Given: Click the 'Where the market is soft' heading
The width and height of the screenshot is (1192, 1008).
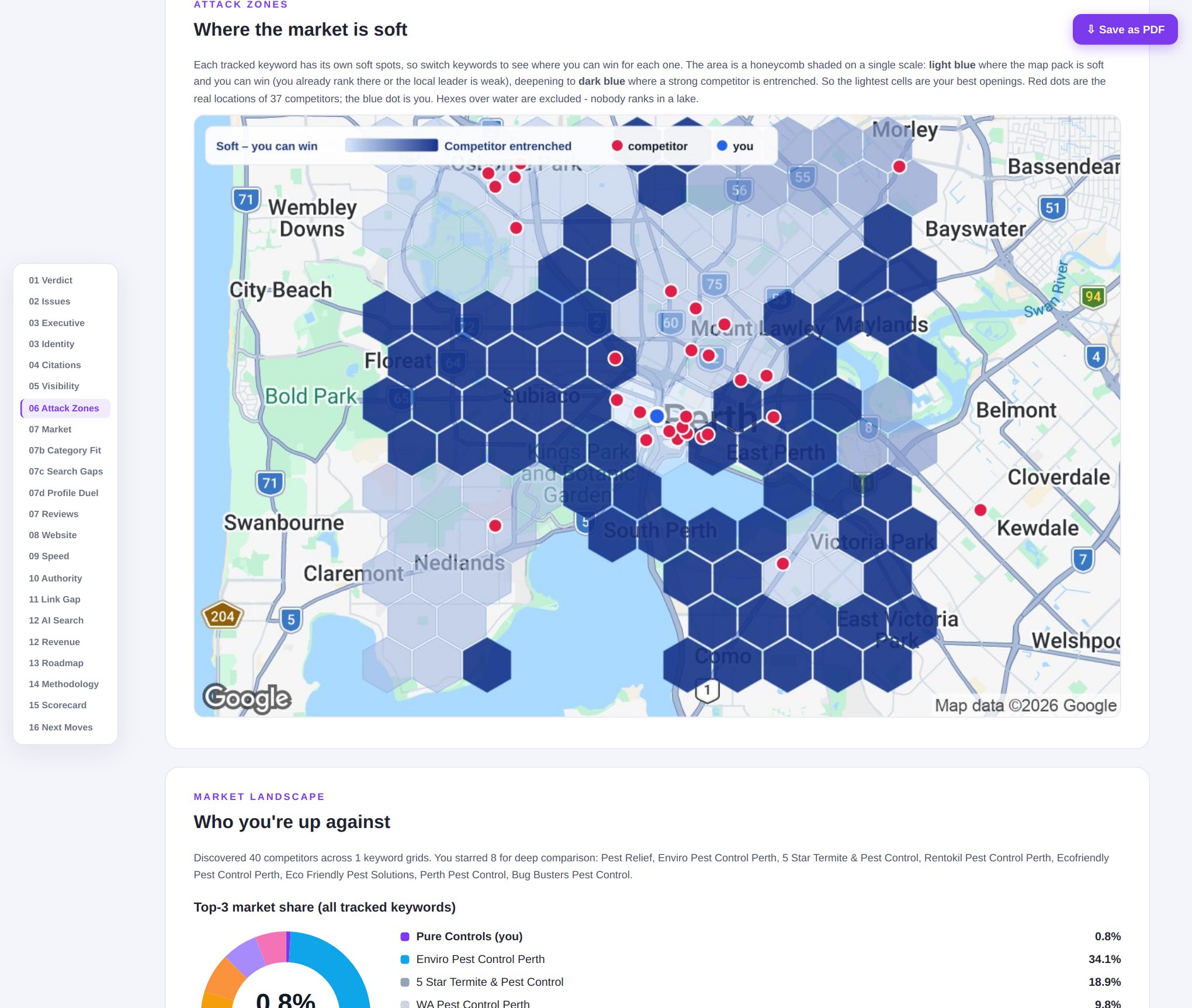Looking at the screenshot, I should (x=300, y=29).
